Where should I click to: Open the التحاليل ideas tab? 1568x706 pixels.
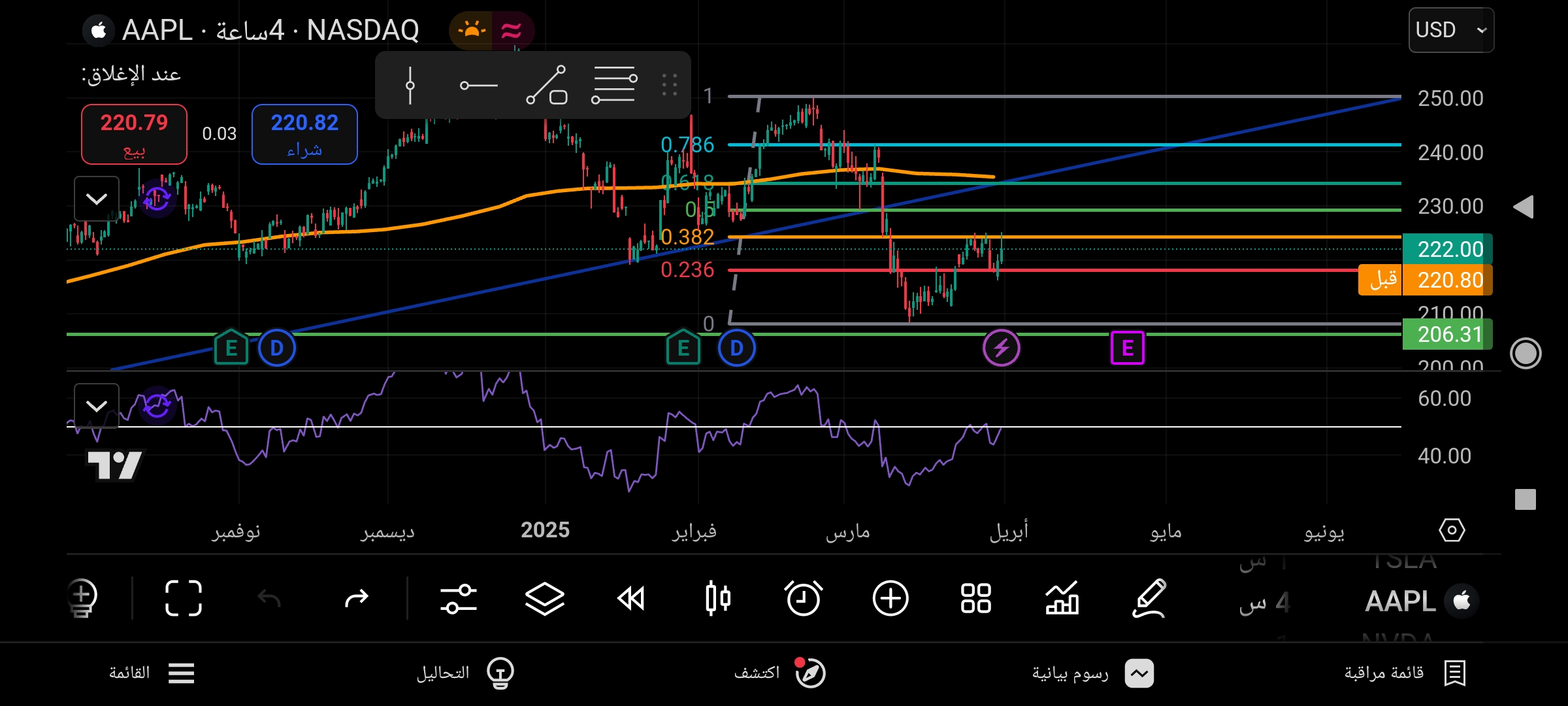465,673
